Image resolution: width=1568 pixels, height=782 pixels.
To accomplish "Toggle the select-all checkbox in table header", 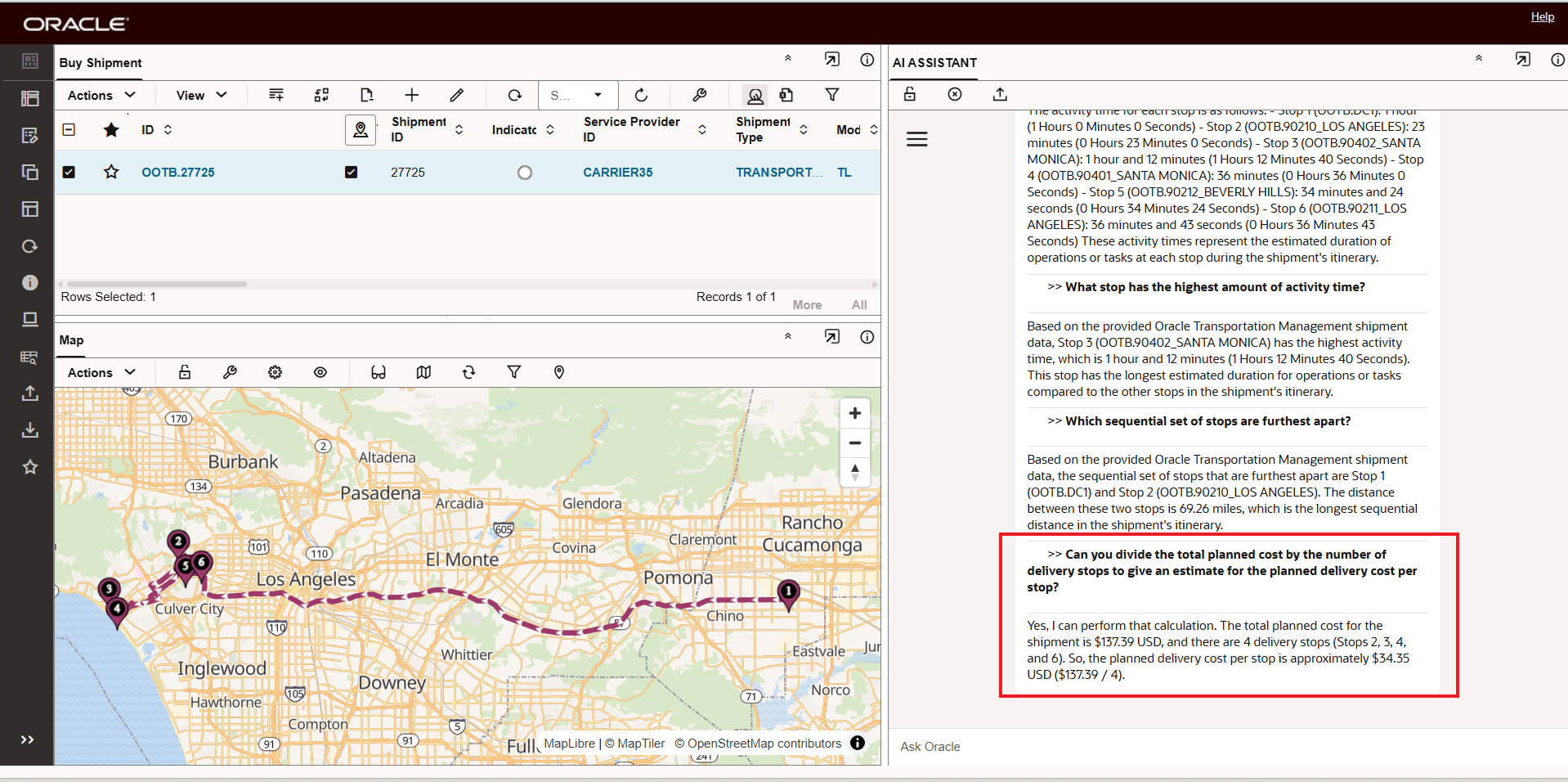I will 69,129.
